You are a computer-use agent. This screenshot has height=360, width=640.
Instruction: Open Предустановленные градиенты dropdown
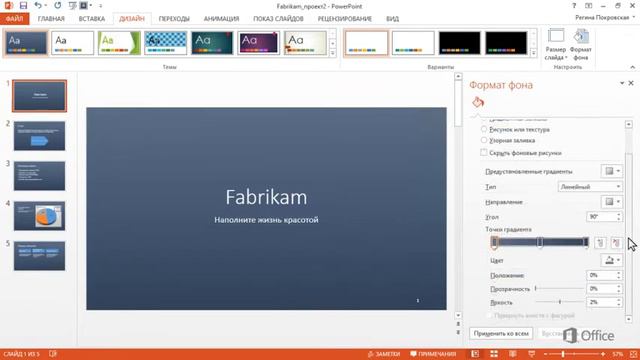(x=612, y=171)
